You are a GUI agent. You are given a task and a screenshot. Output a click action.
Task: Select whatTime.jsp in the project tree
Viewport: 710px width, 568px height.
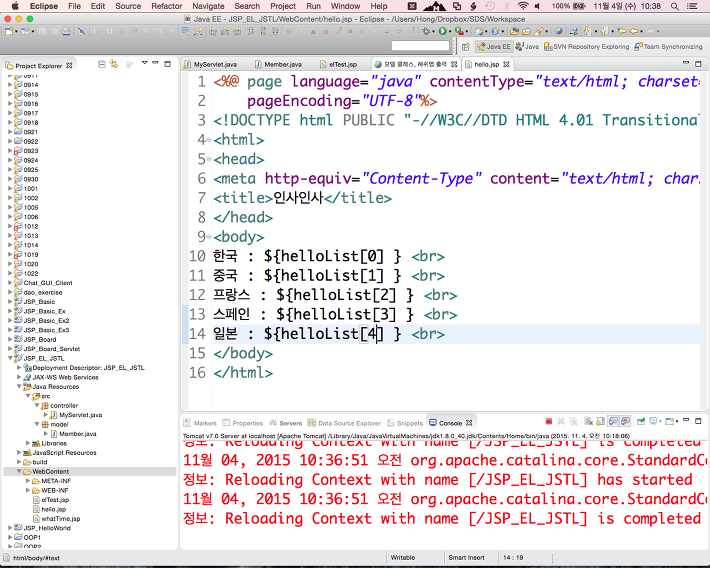pos(61,519)
